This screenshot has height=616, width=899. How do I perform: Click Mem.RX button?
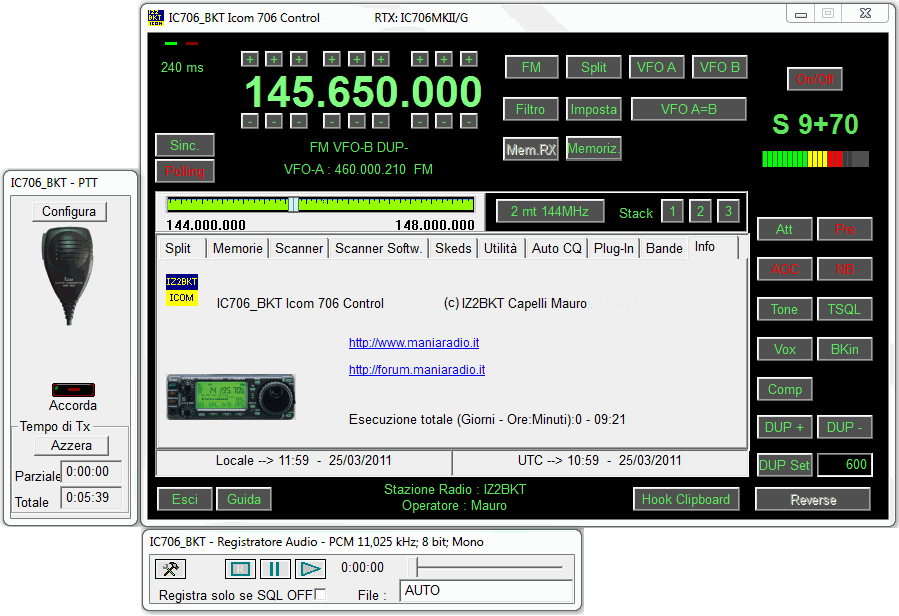[x=531, y=149]
